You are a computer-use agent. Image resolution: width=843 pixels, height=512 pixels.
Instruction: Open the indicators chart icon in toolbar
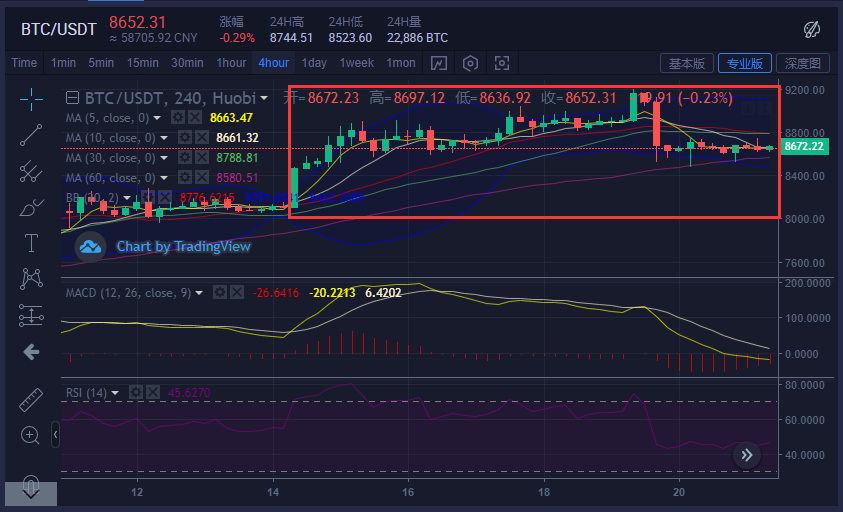(x=439, y=63)
